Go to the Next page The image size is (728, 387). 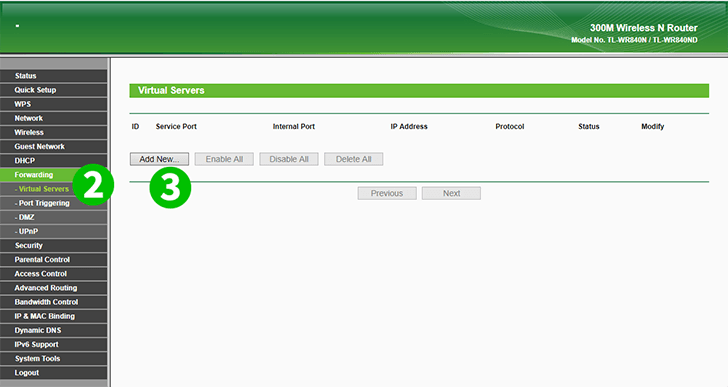pyautogui.click(x=451, y=193)
